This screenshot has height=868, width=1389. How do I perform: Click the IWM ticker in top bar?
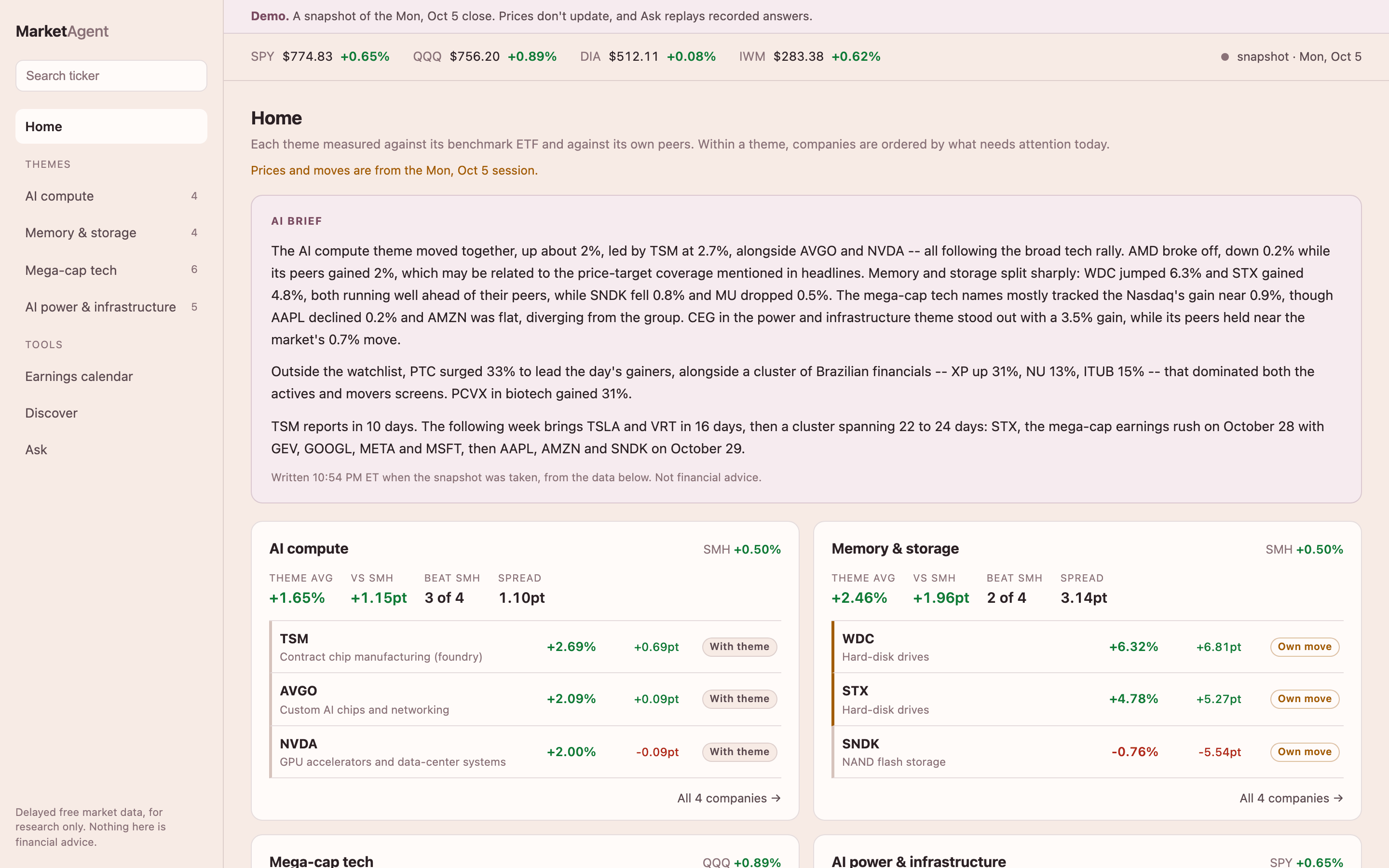click(810, 56)
